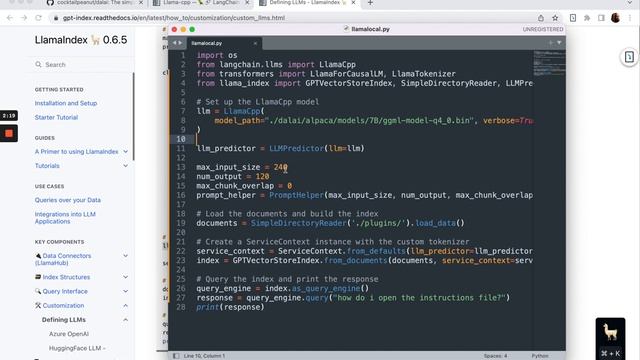Select the llamalocal.py tab in Sublime
The height and width of the screenshot is (360, 640).
pyautogui.click(x=224, y=43)
